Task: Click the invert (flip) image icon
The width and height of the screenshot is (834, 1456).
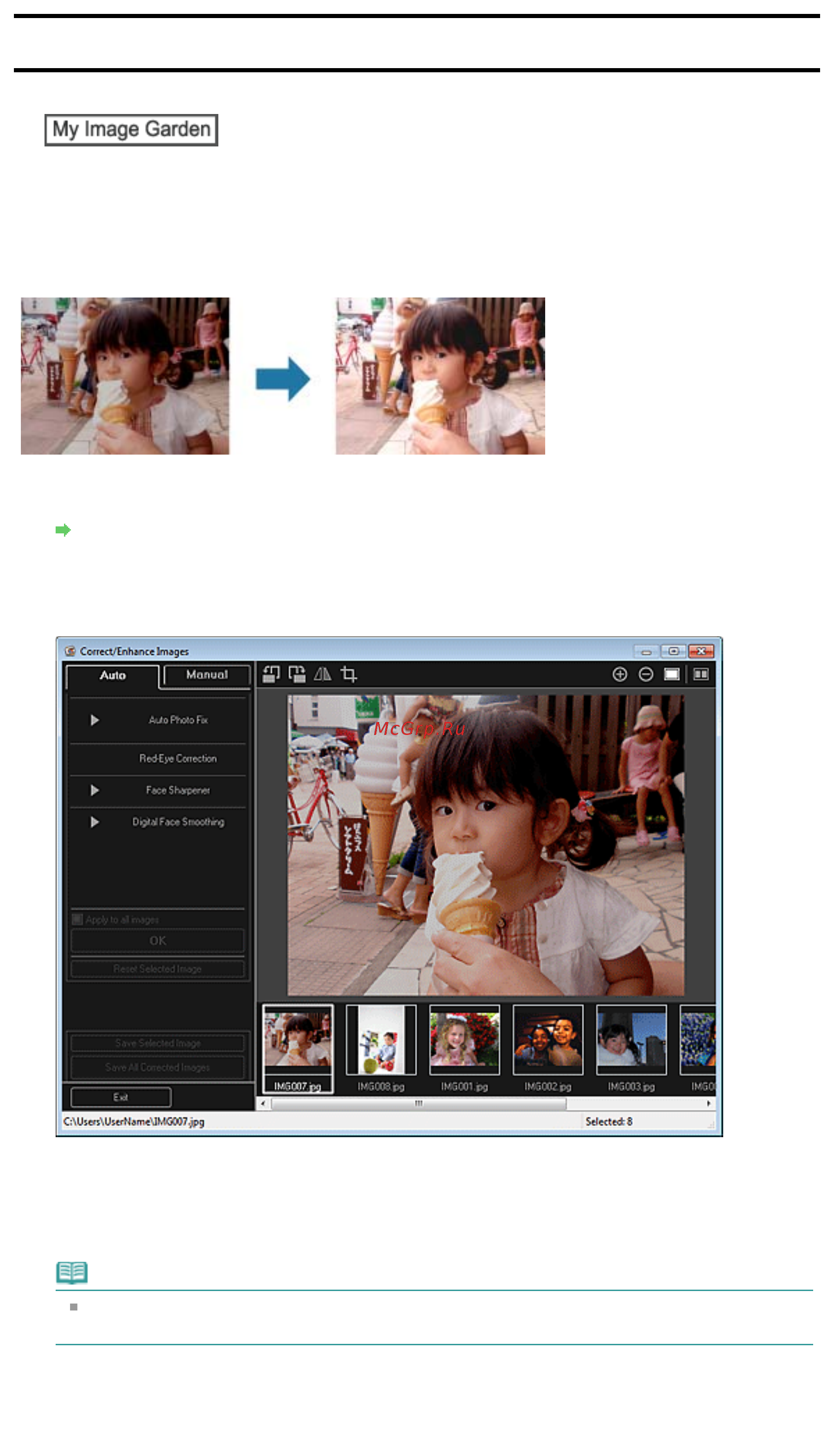Action: 323,674
